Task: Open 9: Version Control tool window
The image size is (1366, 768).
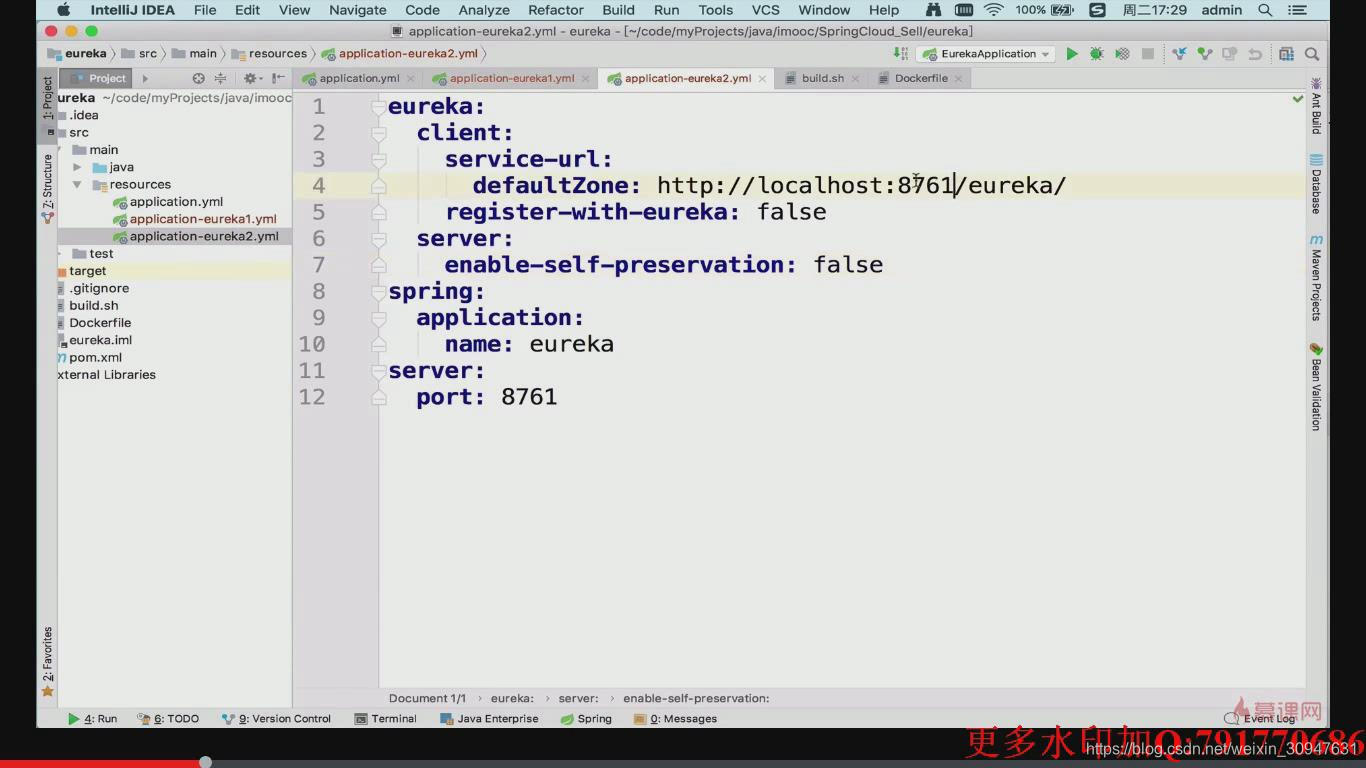Action: 277,719
